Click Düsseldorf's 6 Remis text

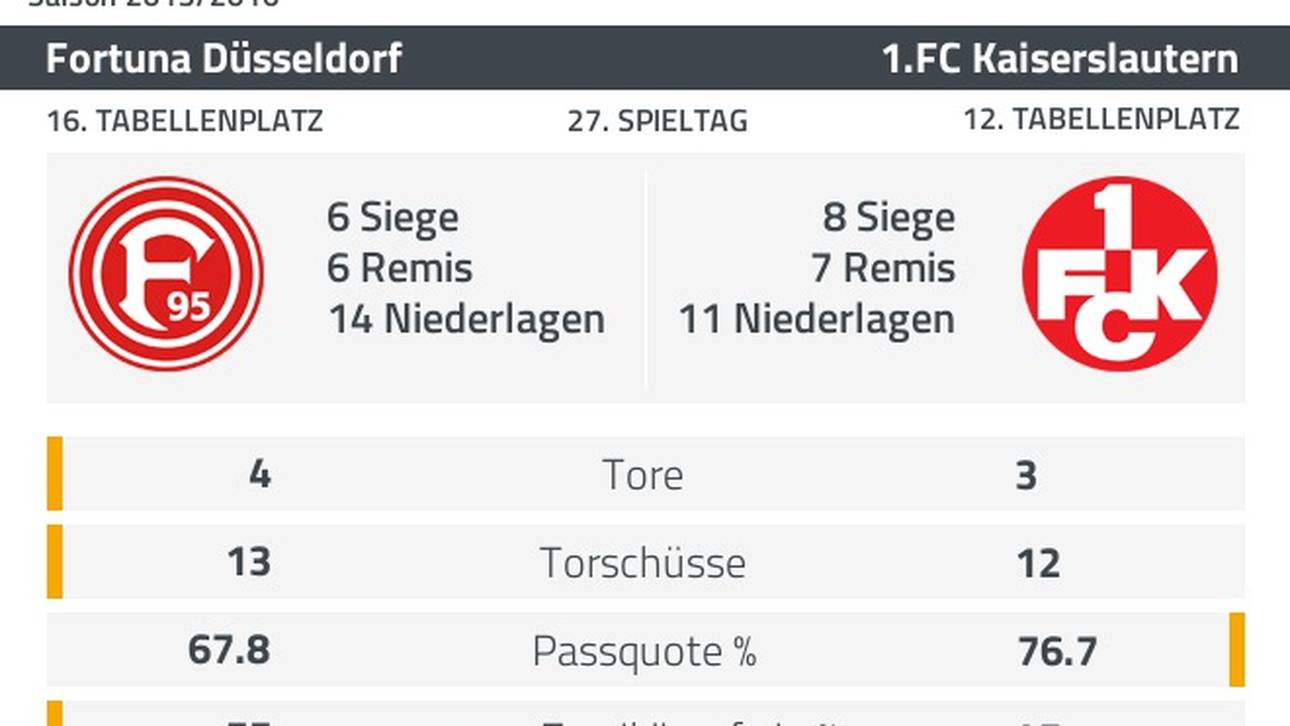pyautogui.click(x=400, y=269)
